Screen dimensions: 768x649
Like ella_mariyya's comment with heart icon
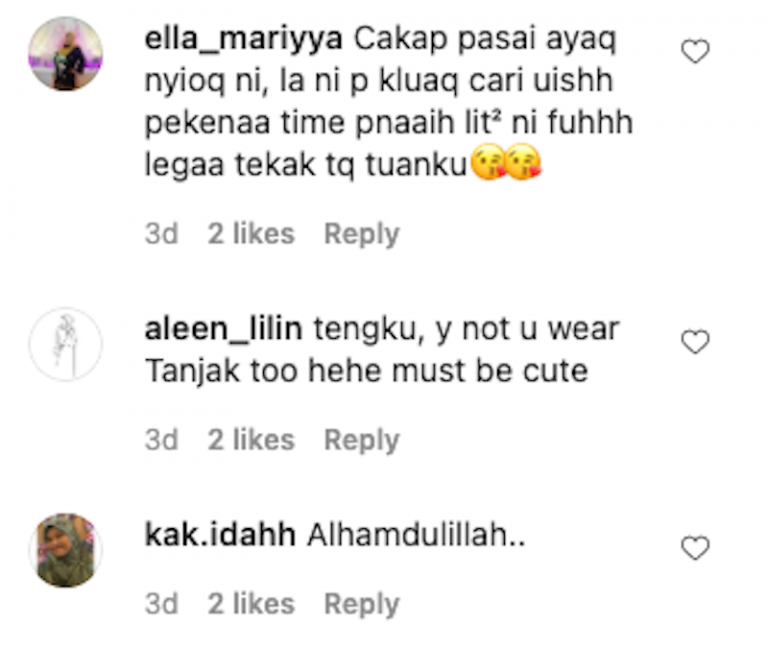tap(696, 51)
